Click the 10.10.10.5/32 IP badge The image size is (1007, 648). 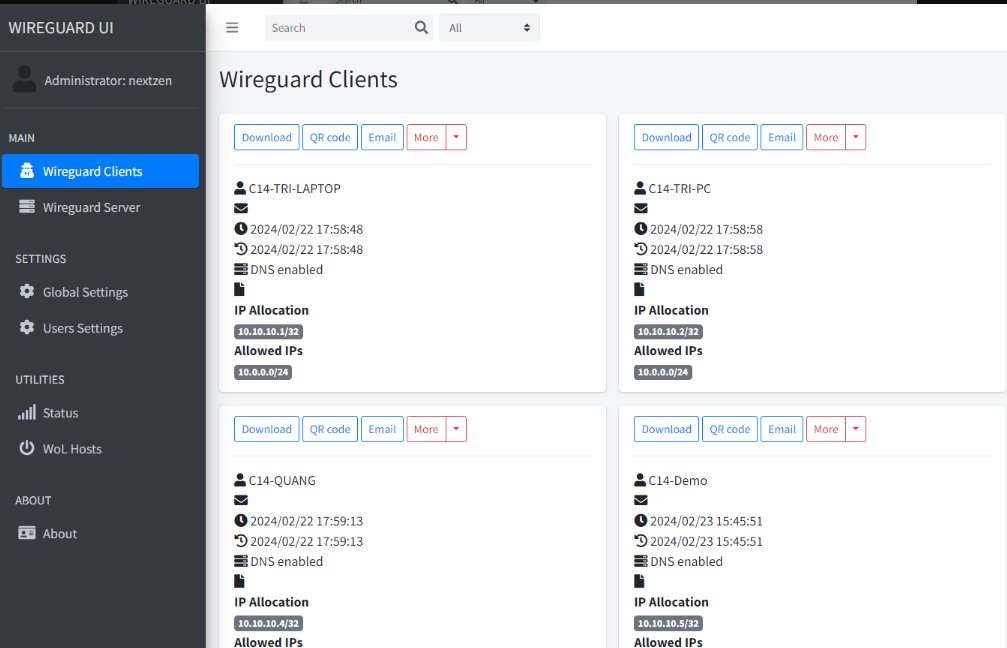tap(668, 623)
